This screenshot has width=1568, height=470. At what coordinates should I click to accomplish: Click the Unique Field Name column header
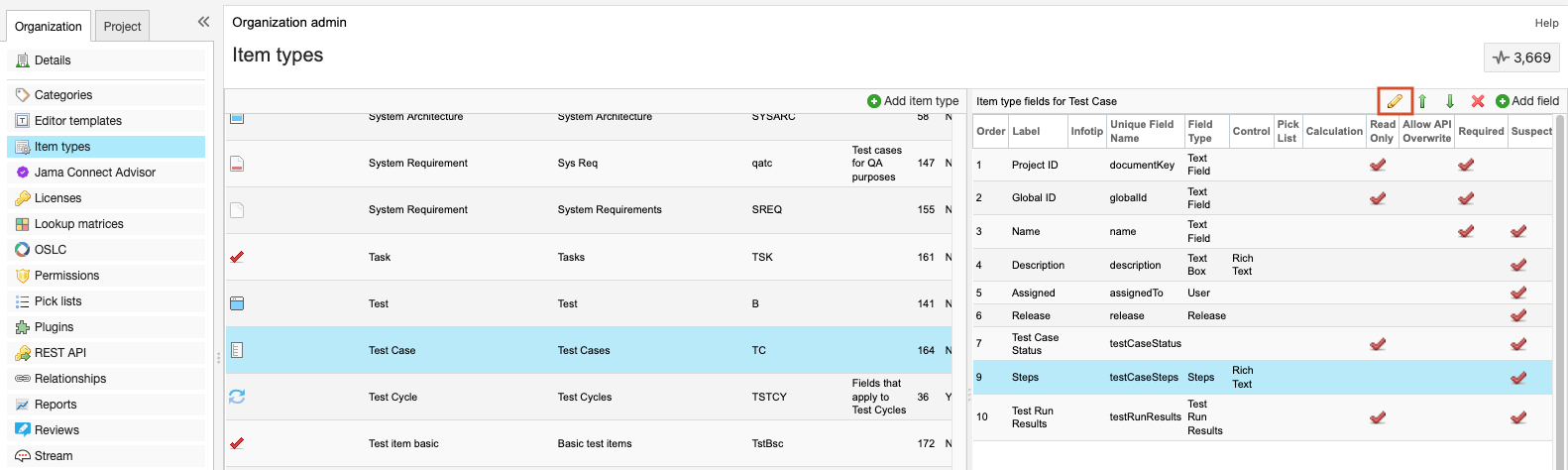[x=1145, y=131]
